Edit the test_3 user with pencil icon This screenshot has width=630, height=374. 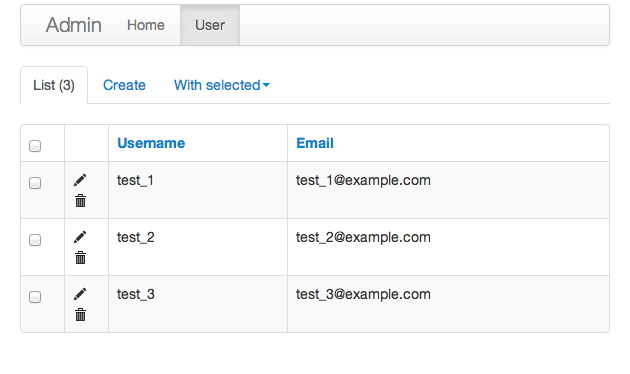[x=80, y=294]
